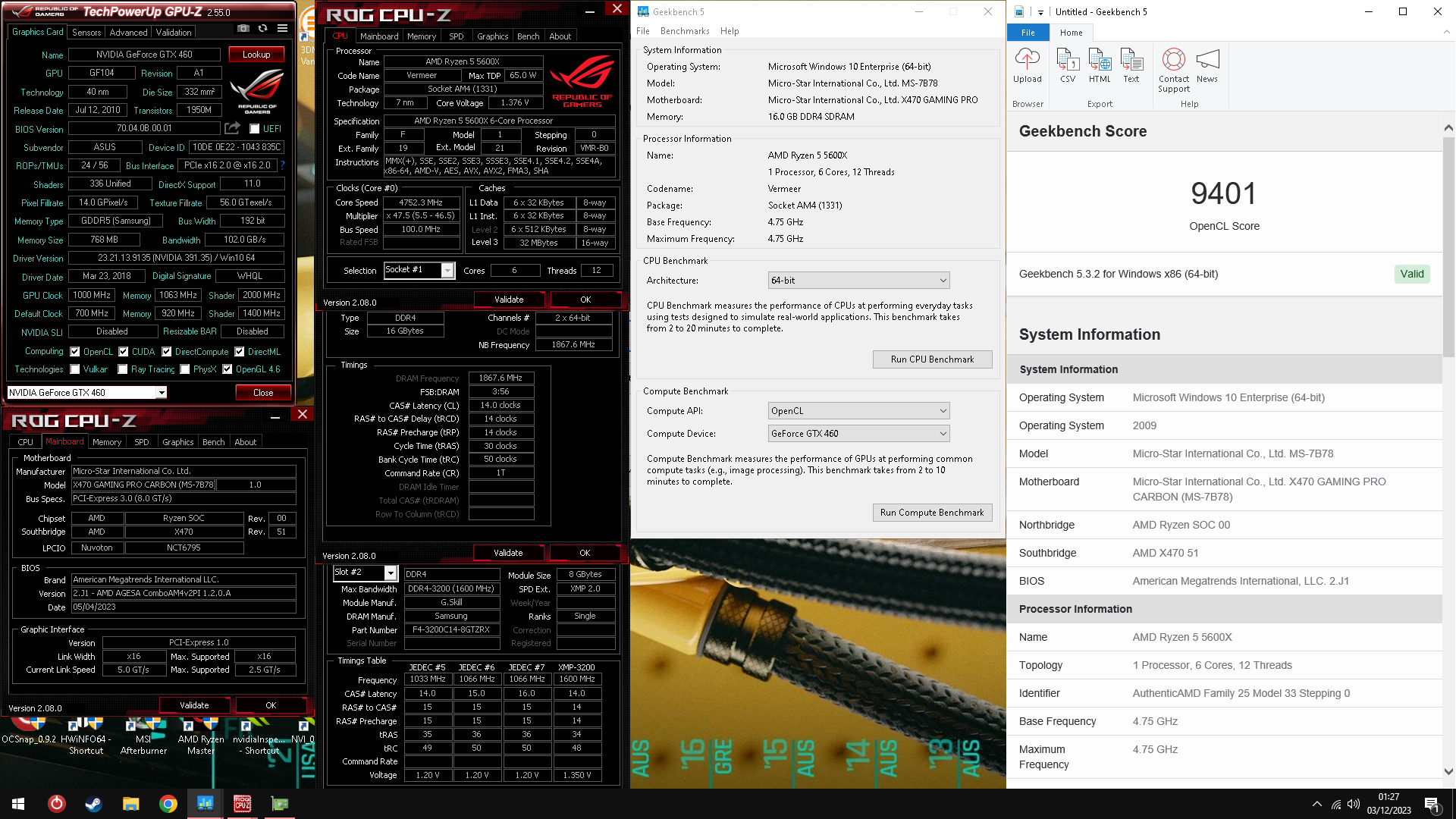Click OK in the CPU tab window

pos(585,300)
